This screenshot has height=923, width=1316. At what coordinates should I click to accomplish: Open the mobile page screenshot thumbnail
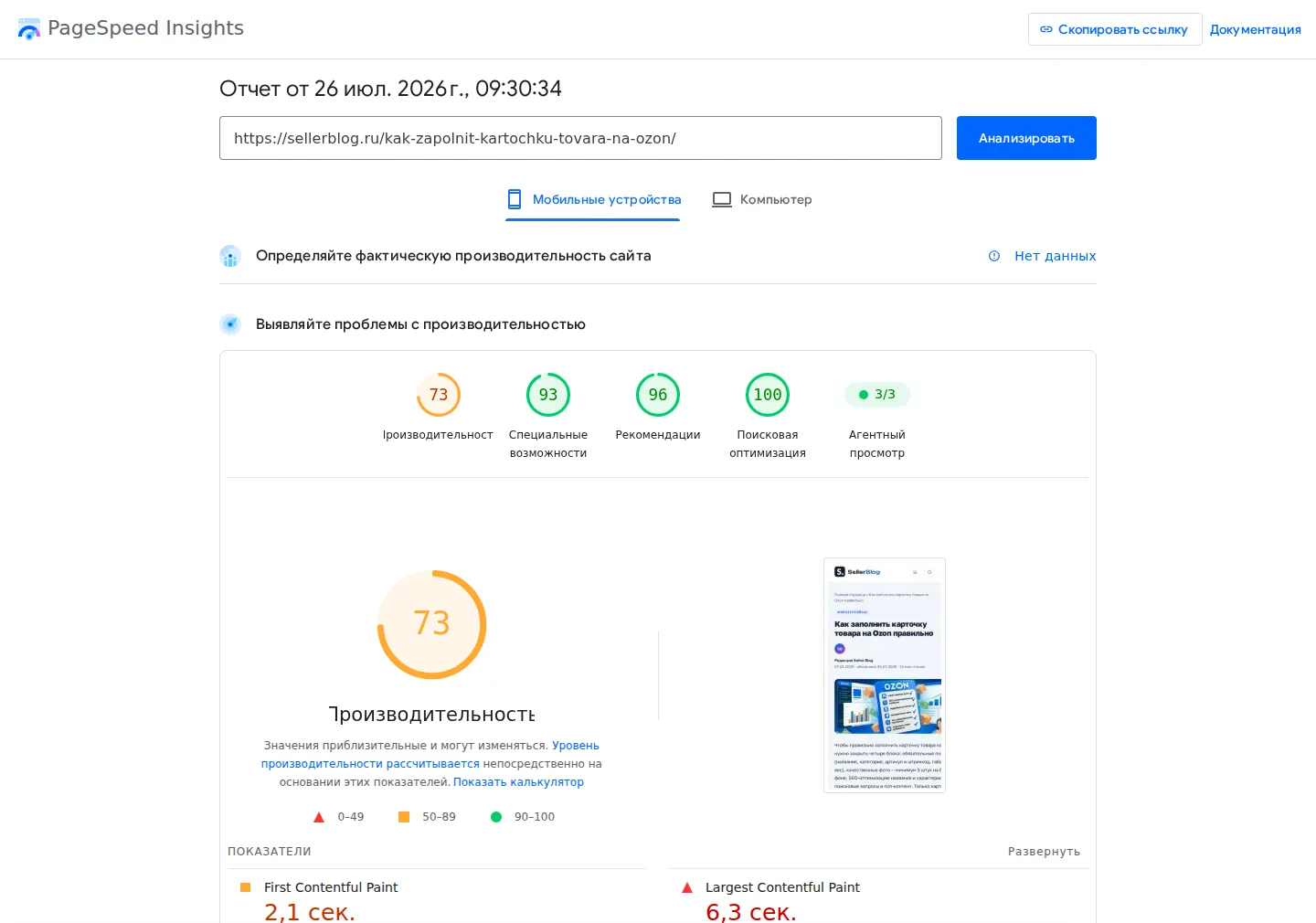885,675
